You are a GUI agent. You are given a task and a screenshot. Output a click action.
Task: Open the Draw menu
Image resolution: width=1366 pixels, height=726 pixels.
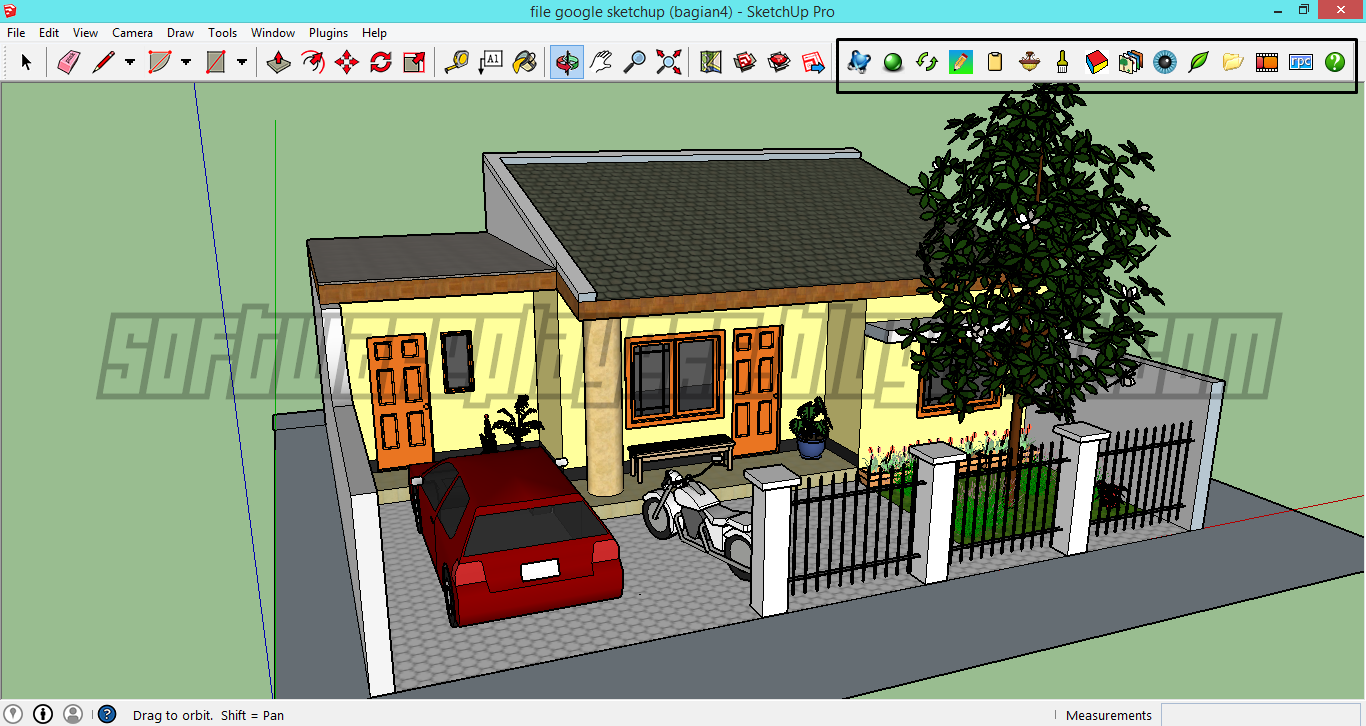click(181, 33)
